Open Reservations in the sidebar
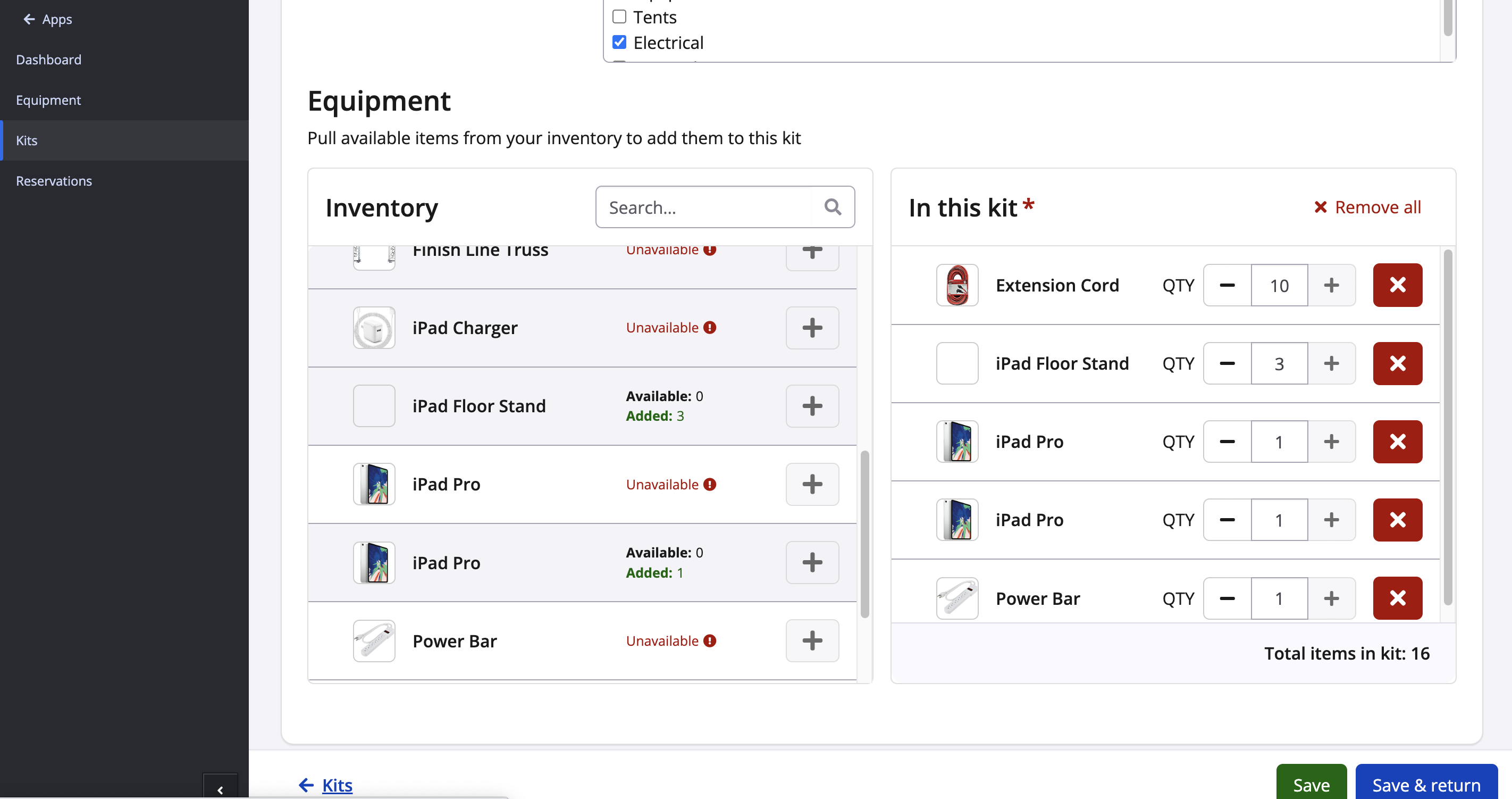The image size is (1512, 799). (x=54, y=181)
